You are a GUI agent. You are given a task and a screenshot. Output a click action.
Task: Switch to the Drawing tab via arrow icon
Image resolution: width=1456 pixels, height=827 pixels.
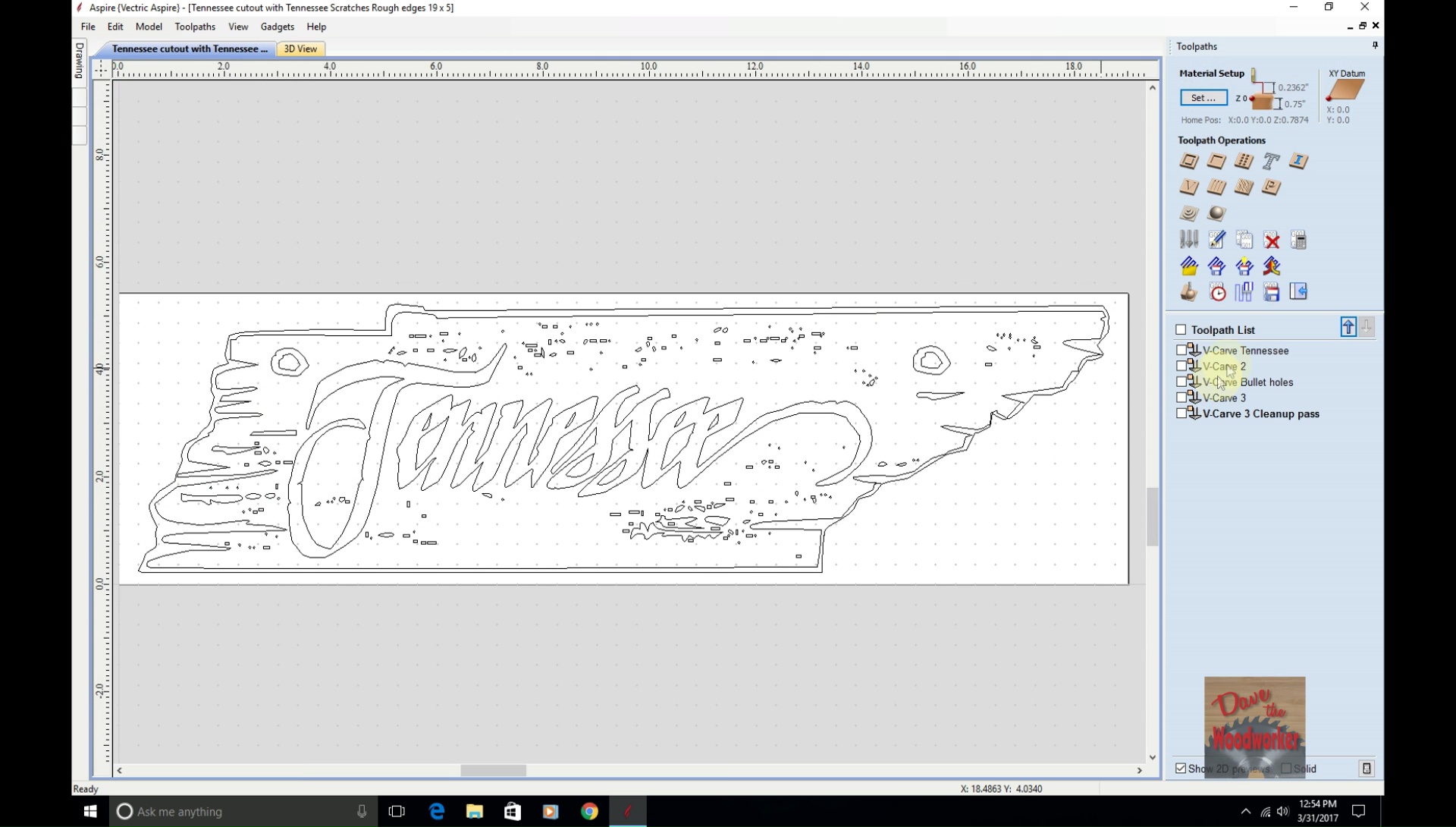click(x=1299, y=292)
